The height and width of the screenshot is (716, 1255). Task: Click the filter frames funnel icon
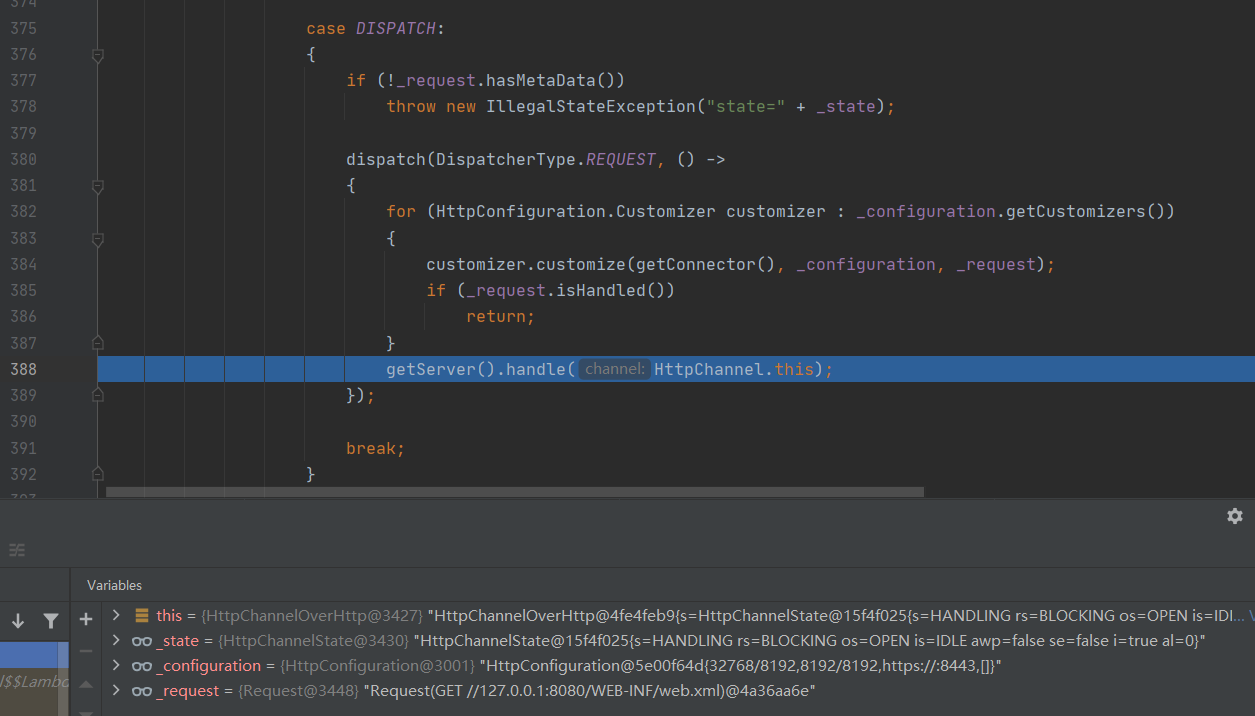coord(50,621)
